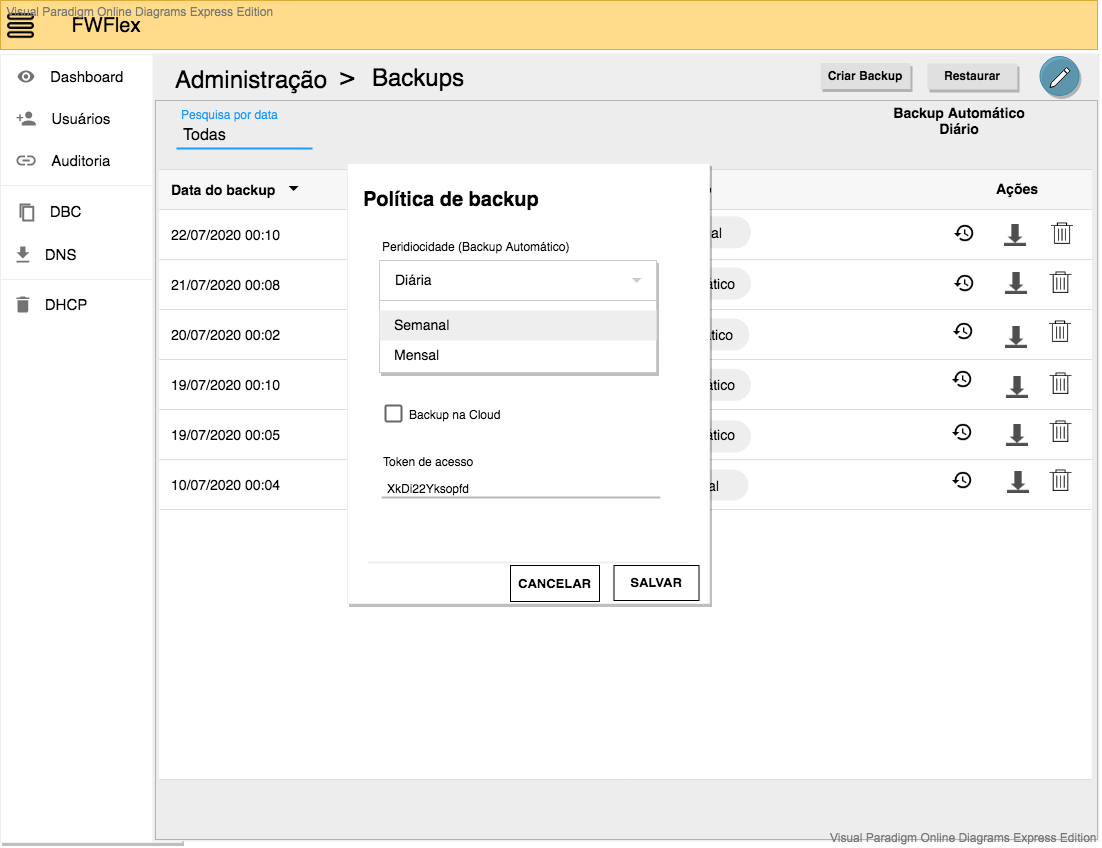Click the 19/07/2020 00:10 date cell
Image resolution: width=1102 pixels, height=848 pixels.
coord(226,385)
